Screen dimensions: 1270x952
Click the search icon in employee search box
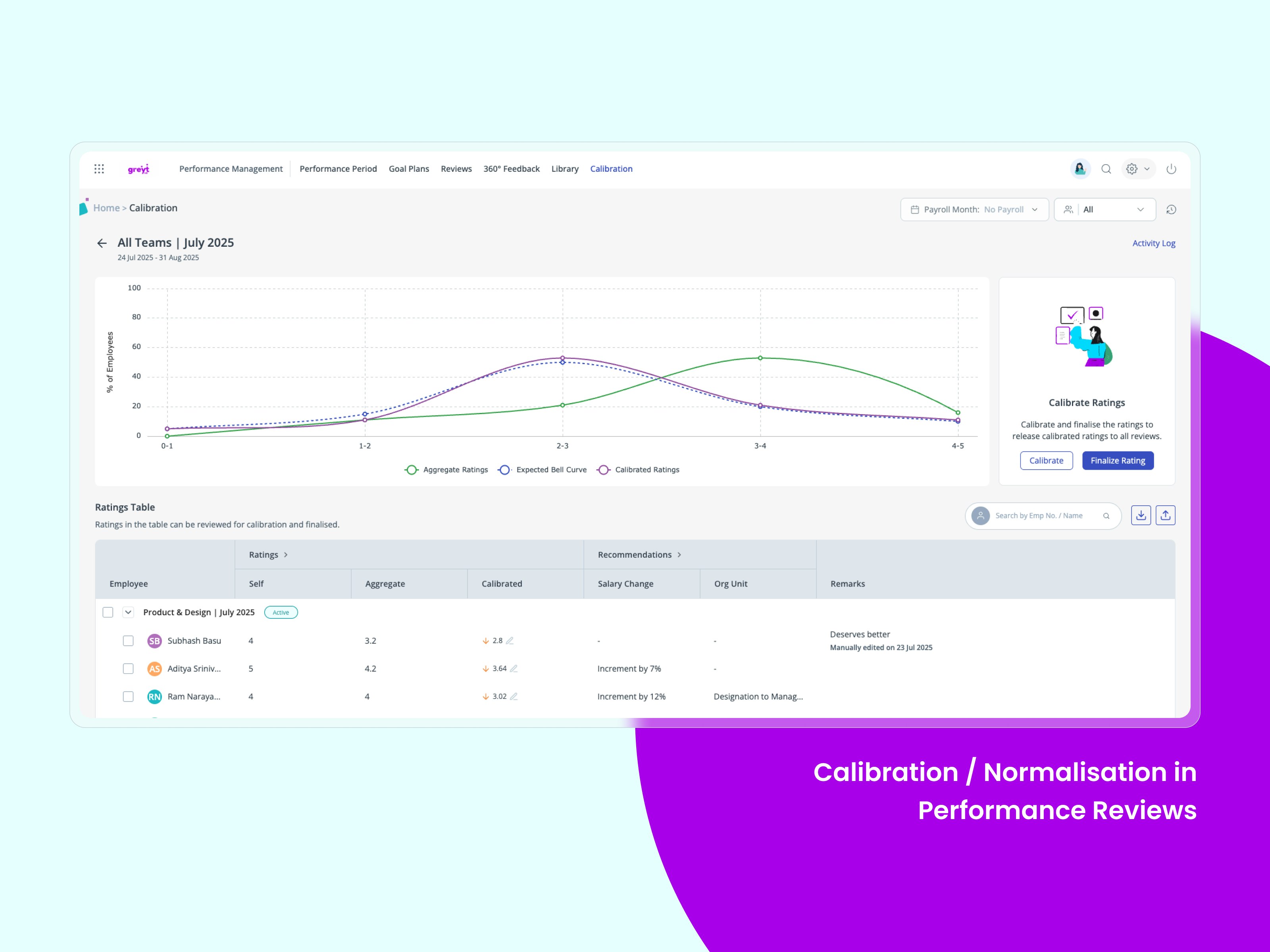[1106, 516]
